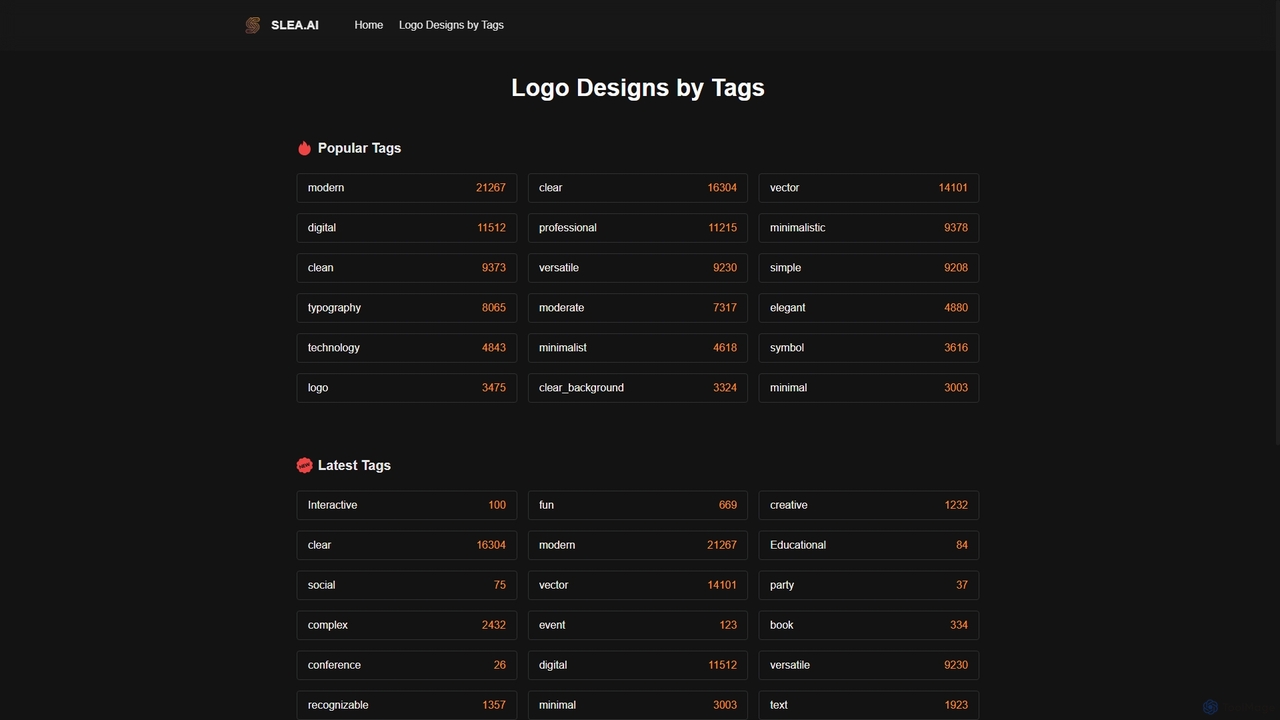
Task: Open the vector tag in Popular Tags
Action: pos(869,188)
